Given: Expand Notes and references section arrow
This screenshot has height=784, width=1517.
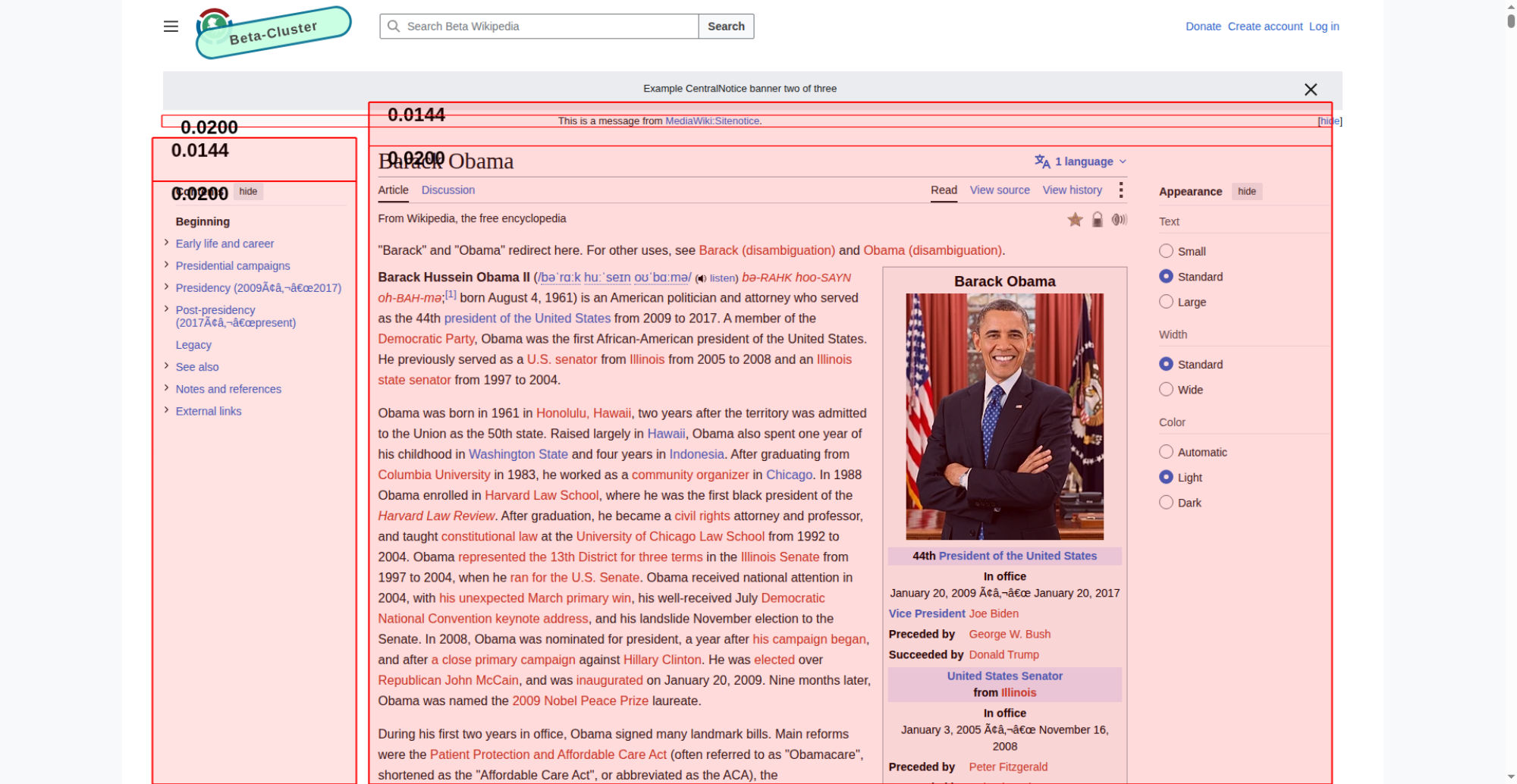Looking at the screenshot, I should point(166,387).
